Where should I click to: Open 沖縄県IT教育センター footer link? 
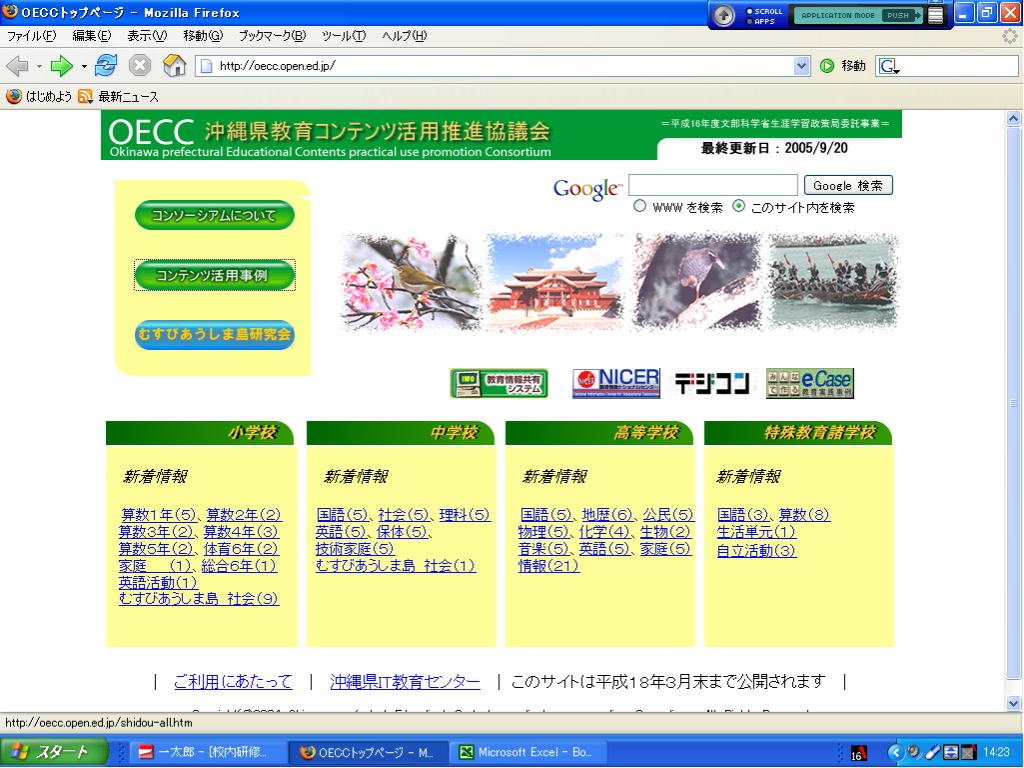pos(405,682)
